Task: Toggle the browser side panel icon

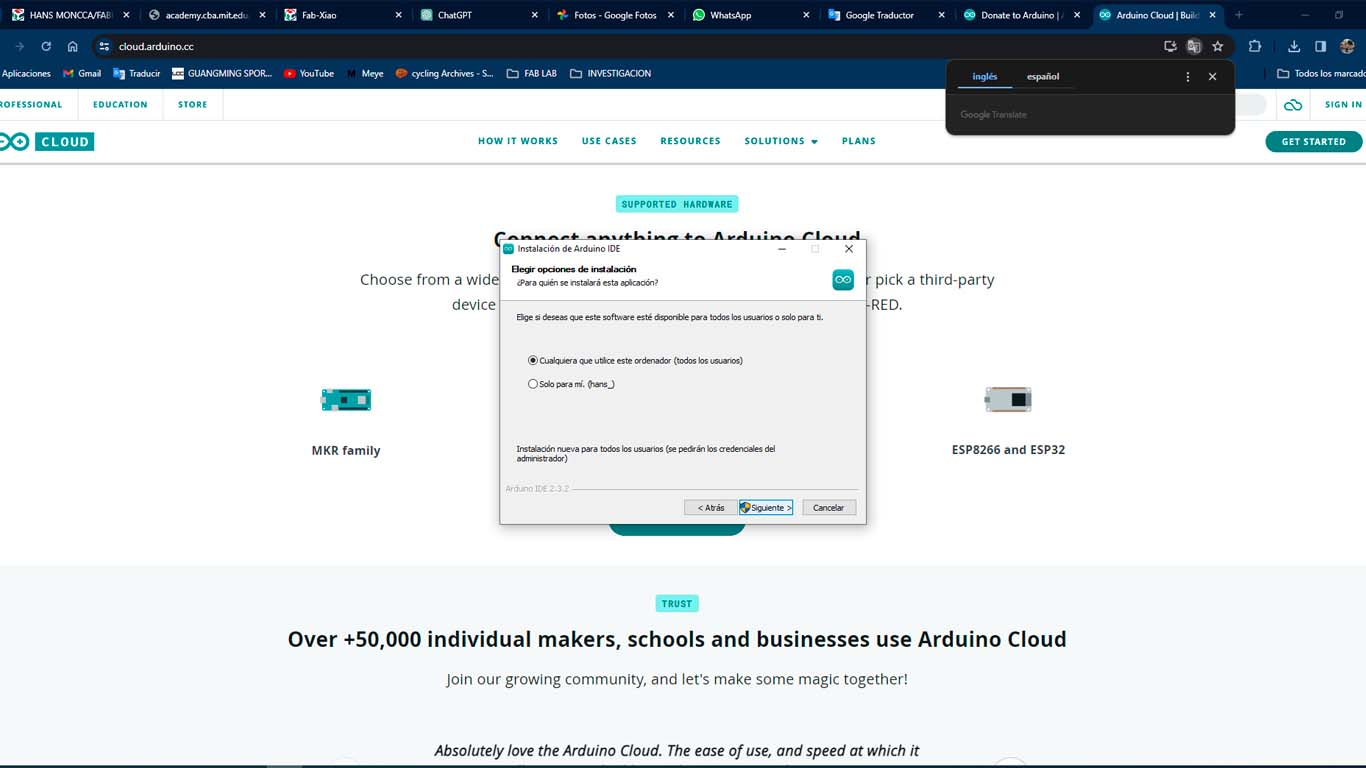Action: 1320,46
